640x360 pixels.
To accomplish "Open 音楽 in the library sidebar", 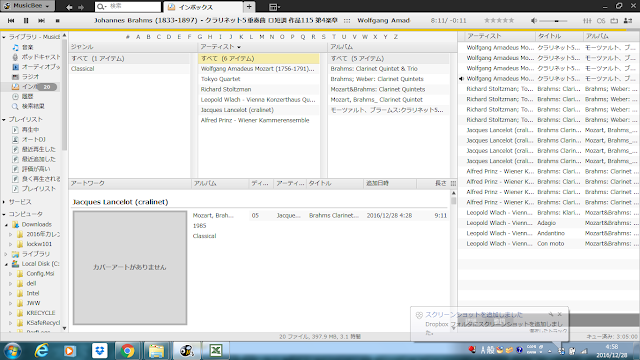I will [27, 47].
